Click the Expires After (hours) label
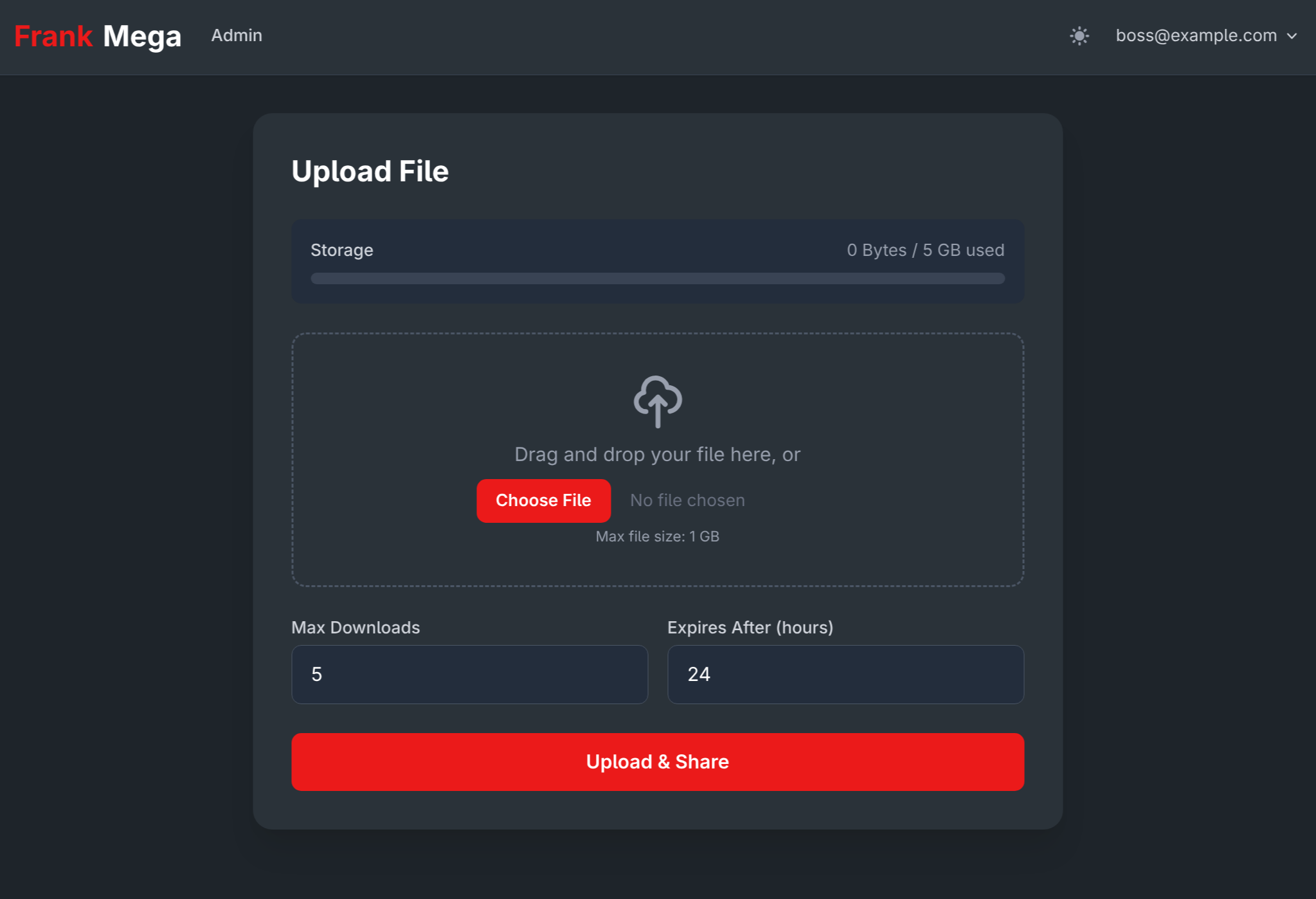This screenshot has height=899, width=1316. (x=750, y=628)
